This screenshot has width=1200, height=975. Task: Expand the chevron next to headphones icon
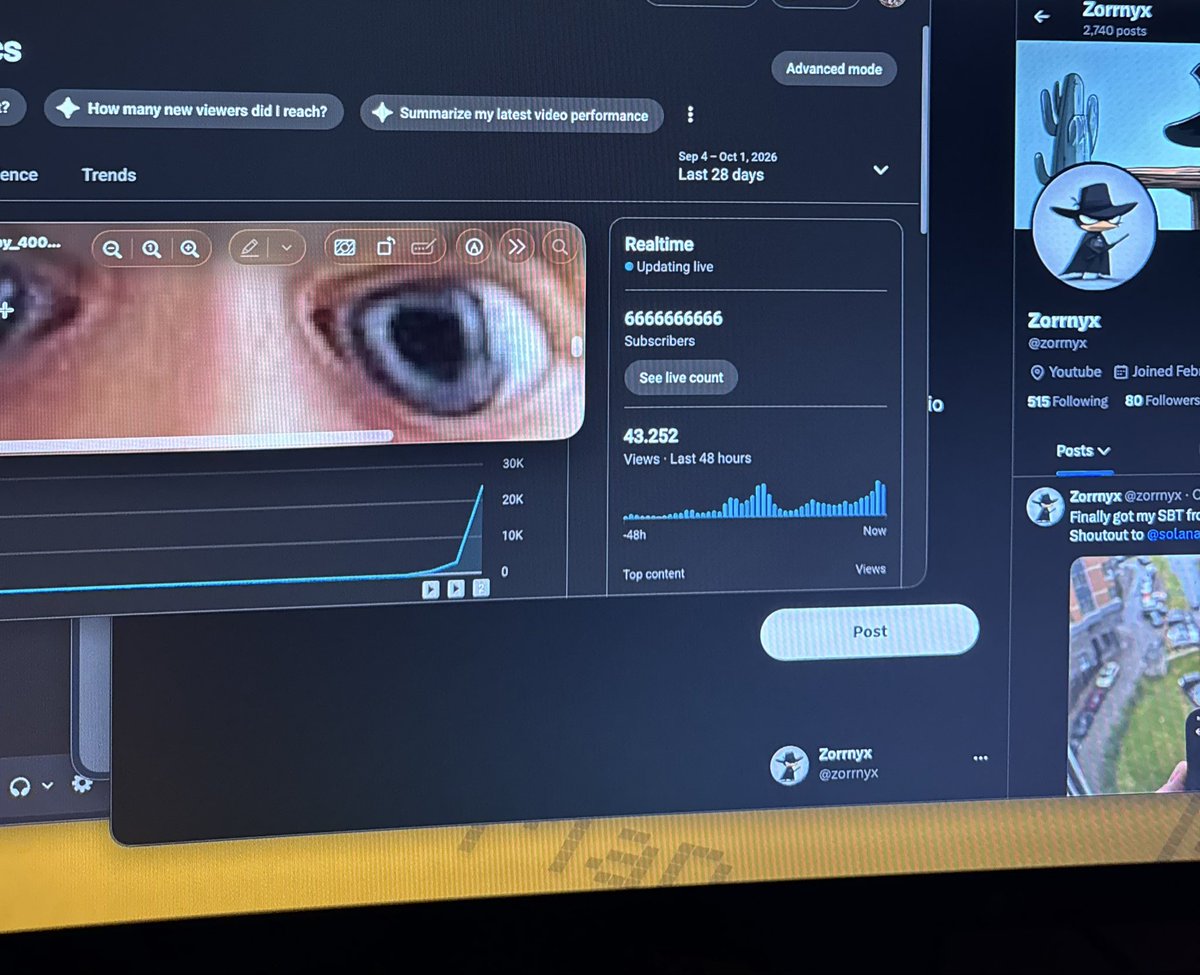coord(47,786)
